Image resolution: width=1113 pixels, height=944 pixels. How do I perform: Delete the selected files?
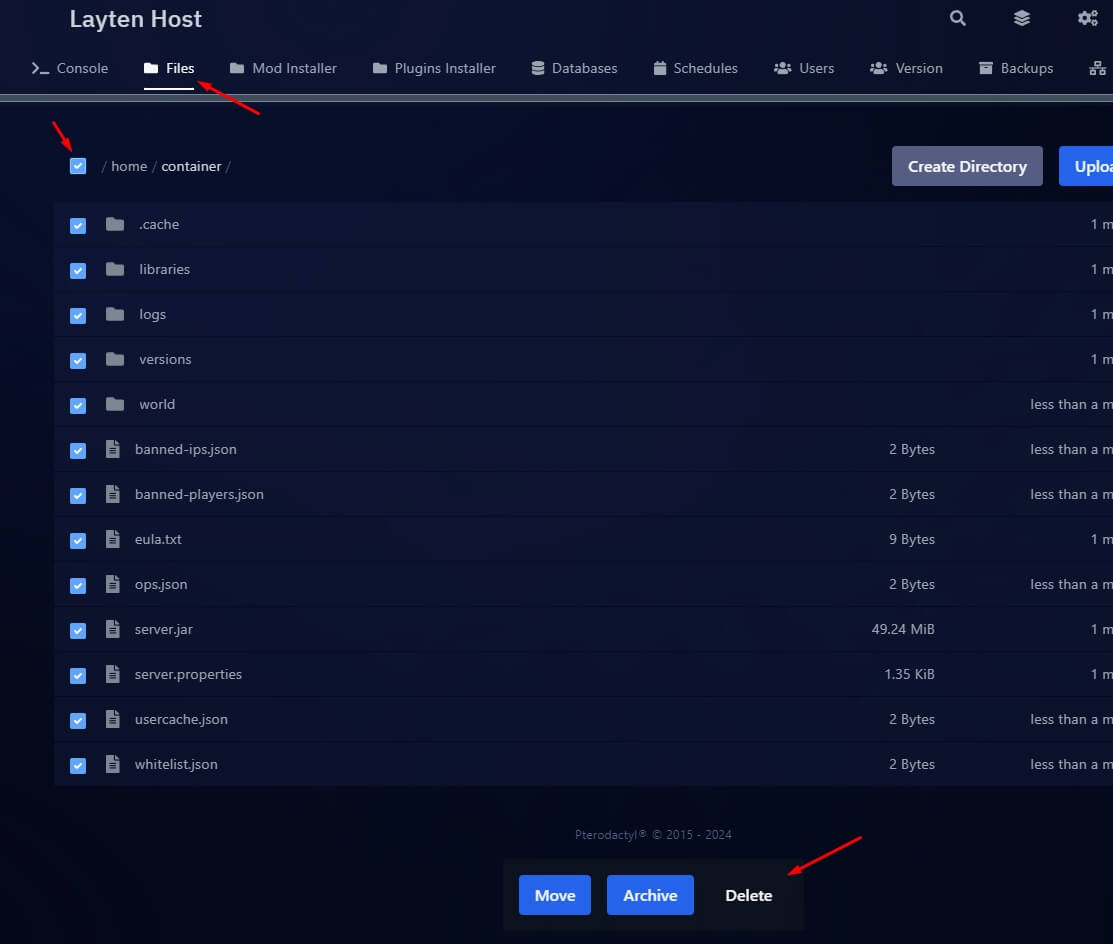pos(749,895)
